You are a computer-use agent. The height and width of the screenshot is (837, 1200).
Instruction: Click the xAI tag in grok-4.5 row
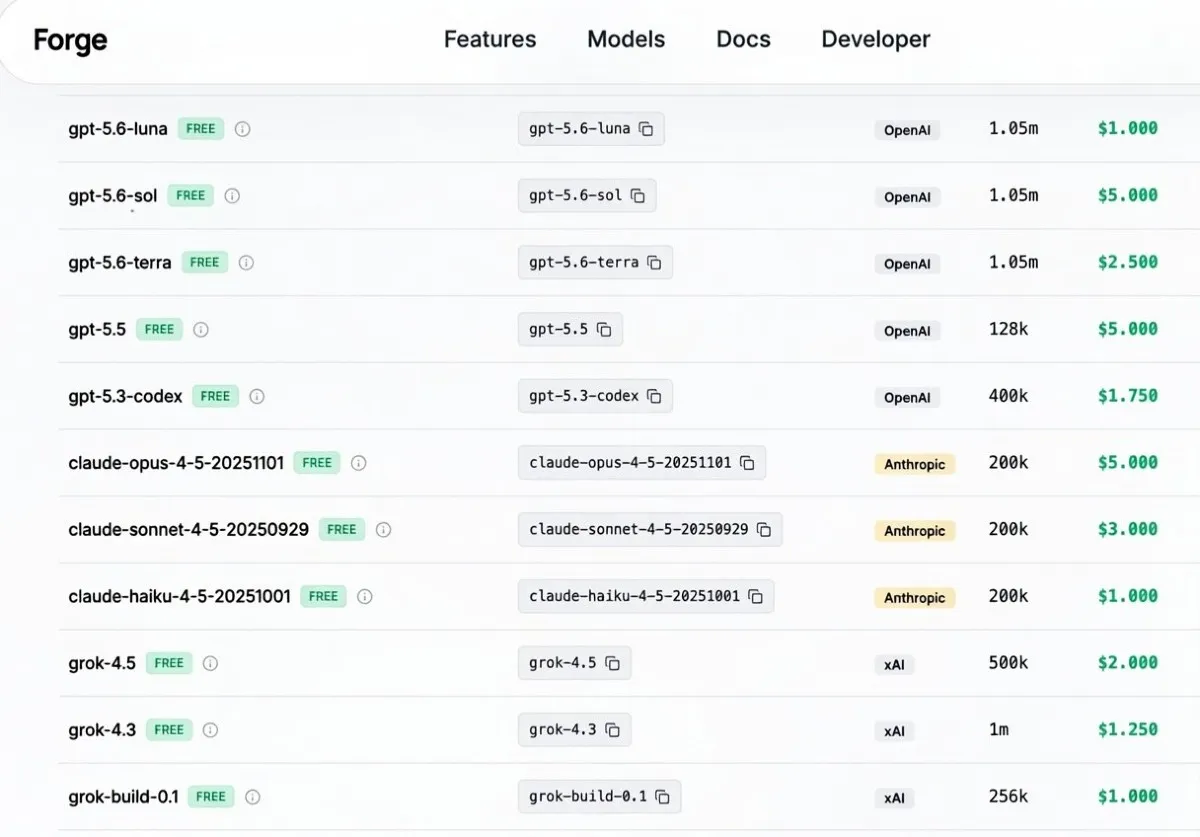pos(894,665)
